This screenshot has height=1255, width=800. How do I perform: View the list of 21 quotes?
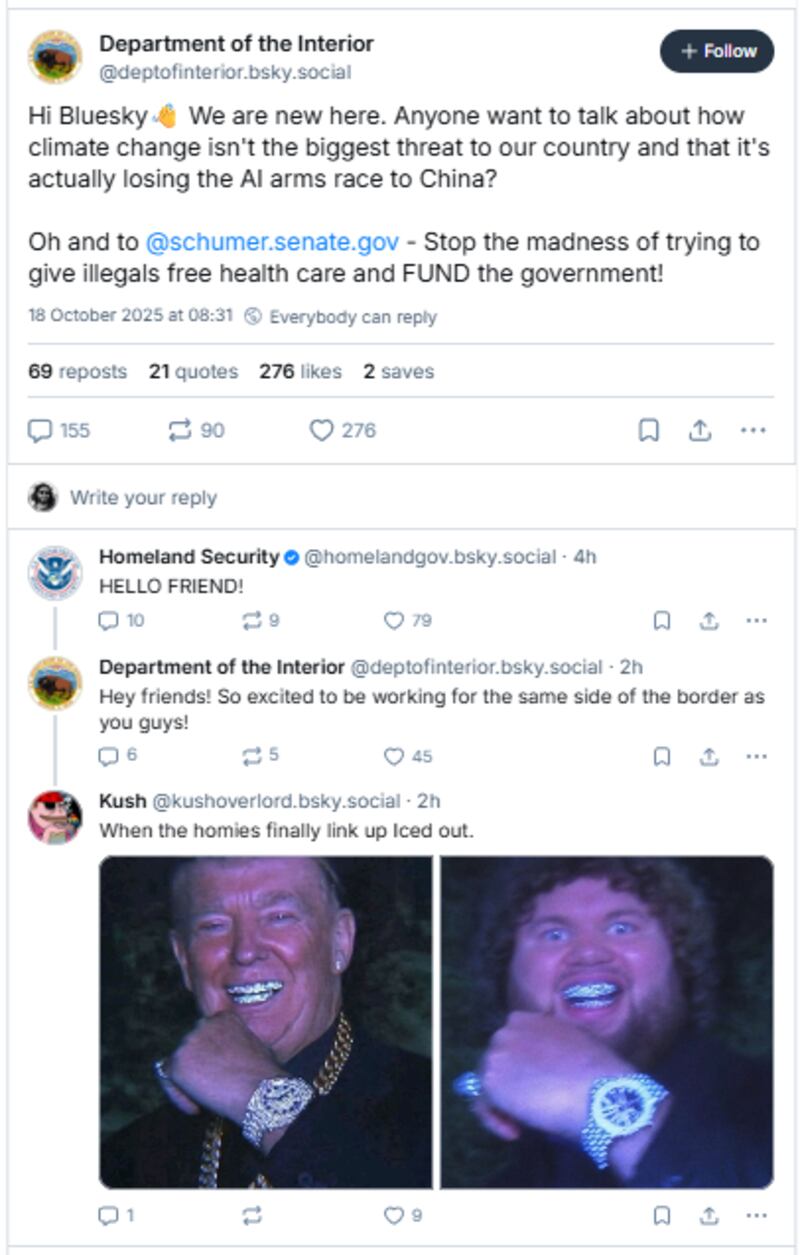193,372
